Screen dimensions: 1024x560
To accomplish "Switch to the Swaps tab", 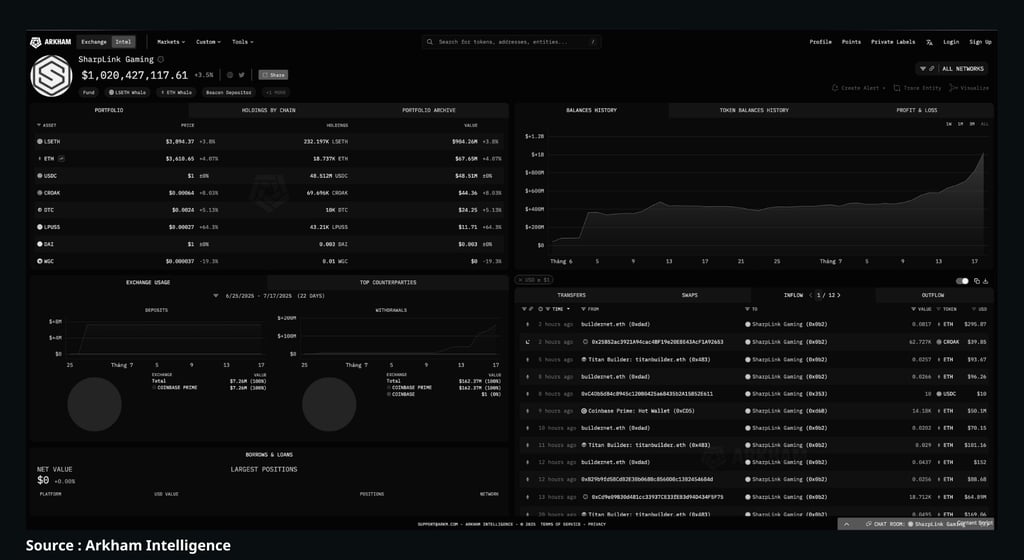I will pyautogui.click(x=690, y=295).
